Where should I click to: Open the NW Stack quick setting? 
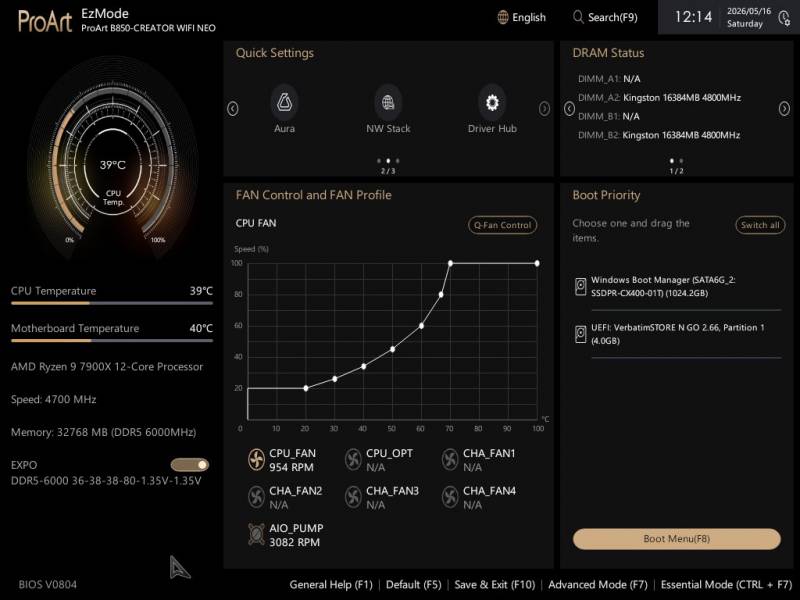pyautogui.click(x=388, y=103)
